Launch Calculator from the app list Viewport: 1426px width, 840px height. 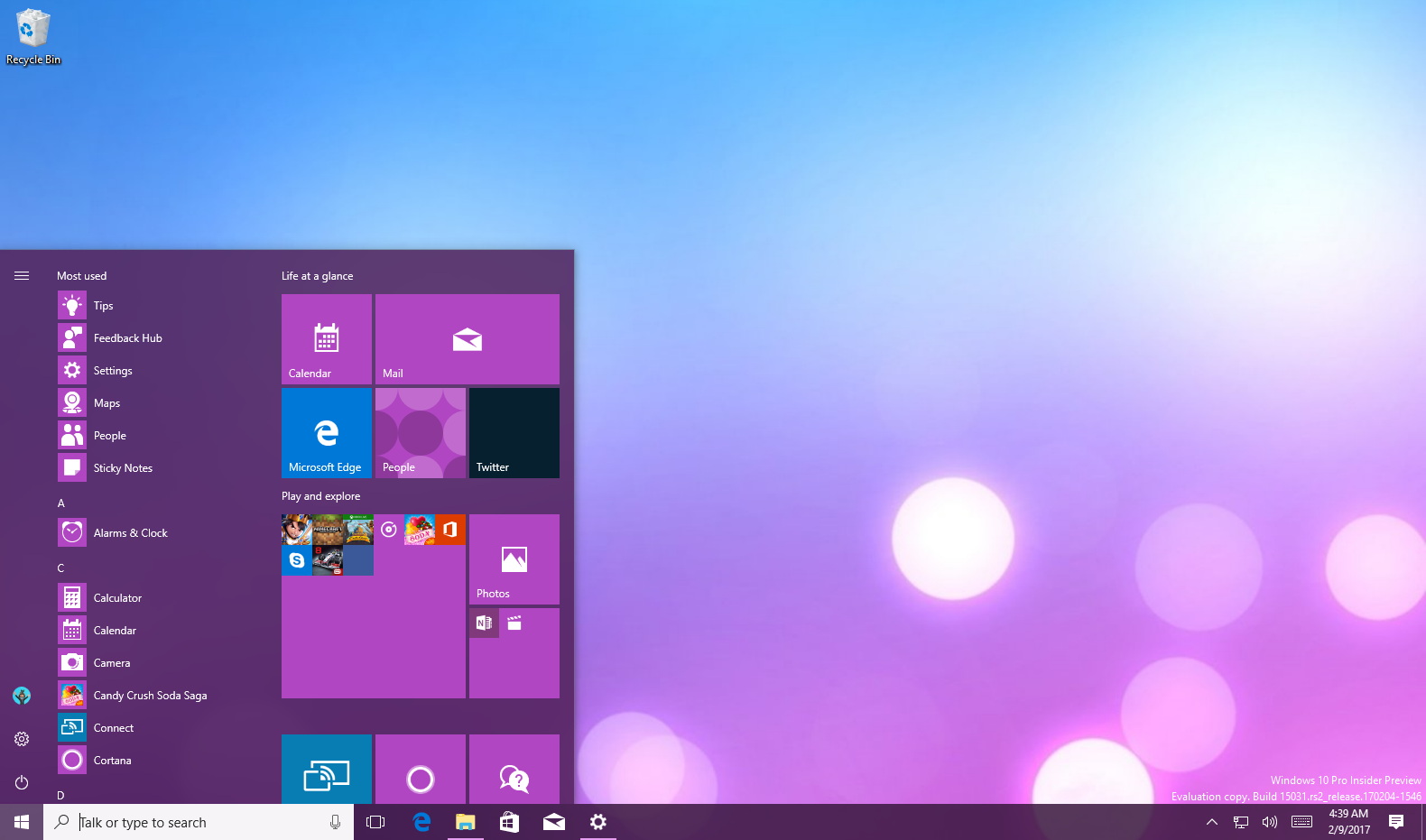coord(162,598)
